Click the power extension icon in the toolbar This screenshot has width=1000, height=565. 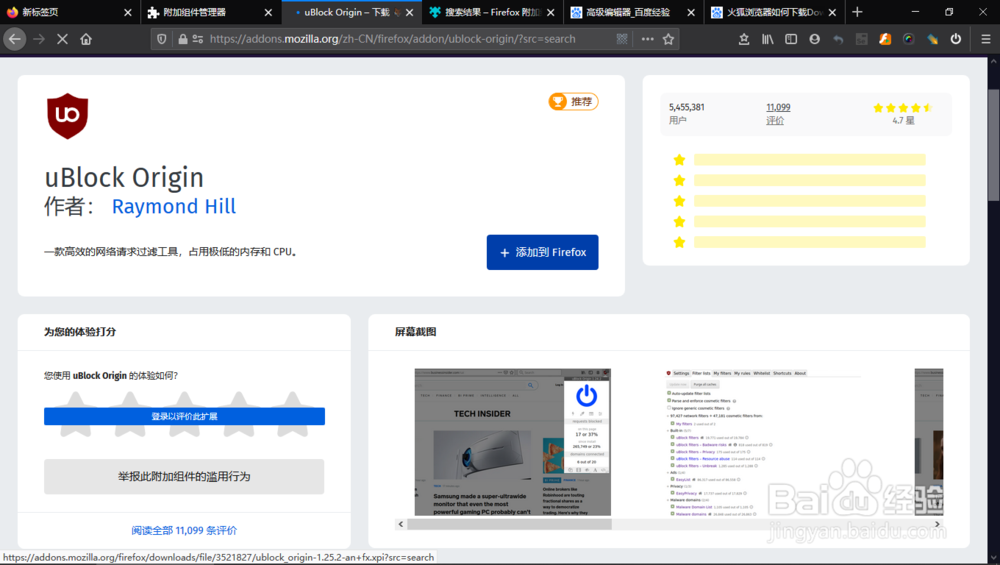coord(955,39)
